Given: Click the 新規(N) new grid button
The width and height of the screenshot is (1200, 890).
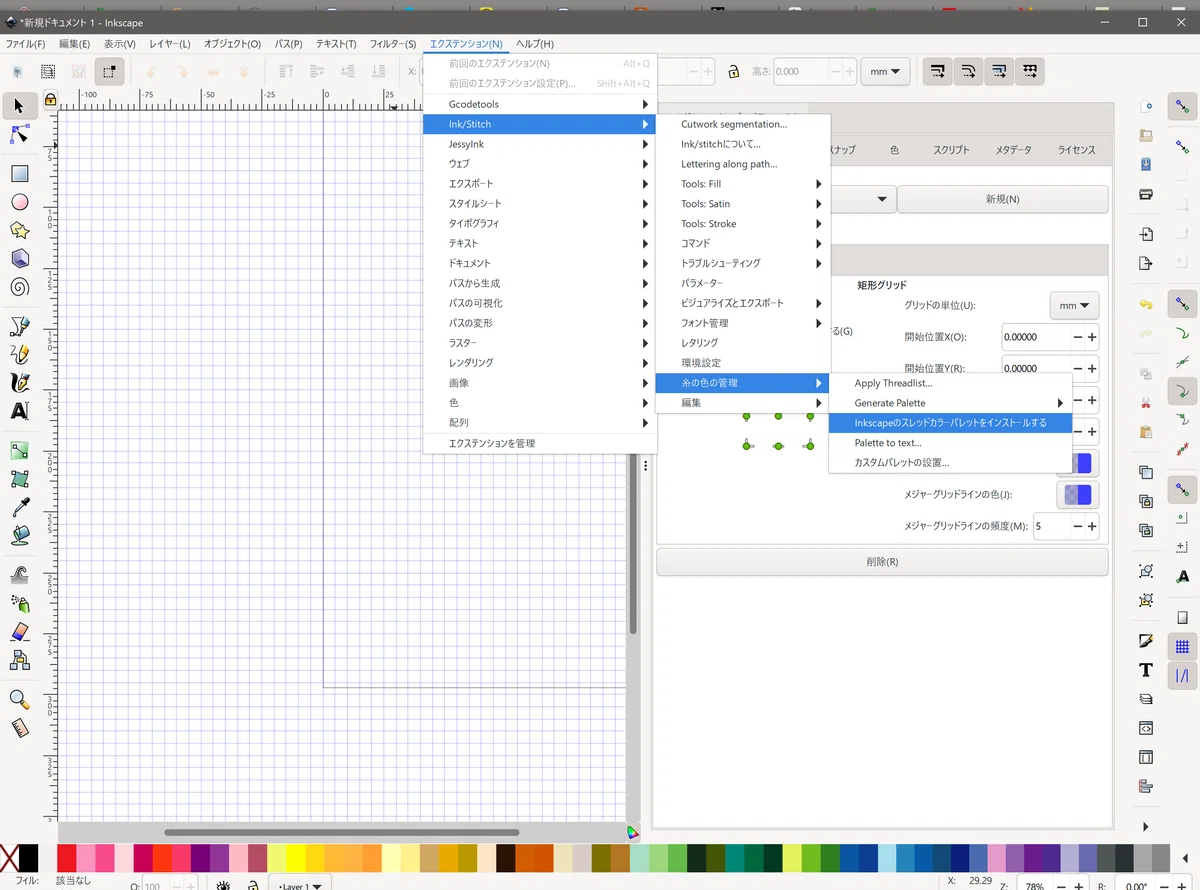Looking at the screenshot, I should [1002, 199].
